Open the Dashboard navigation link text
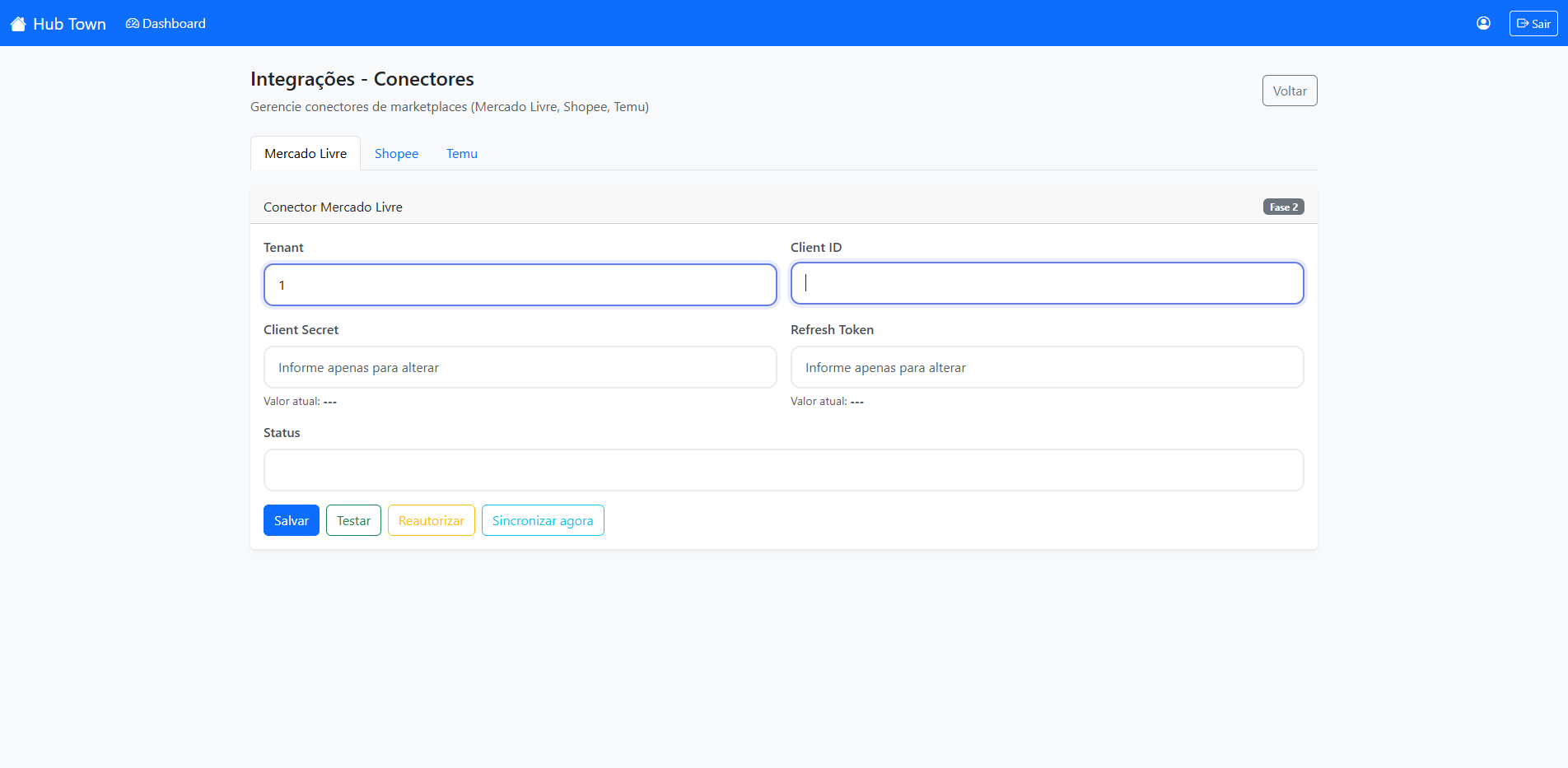The image size is (1568, 768). point(174,24)
